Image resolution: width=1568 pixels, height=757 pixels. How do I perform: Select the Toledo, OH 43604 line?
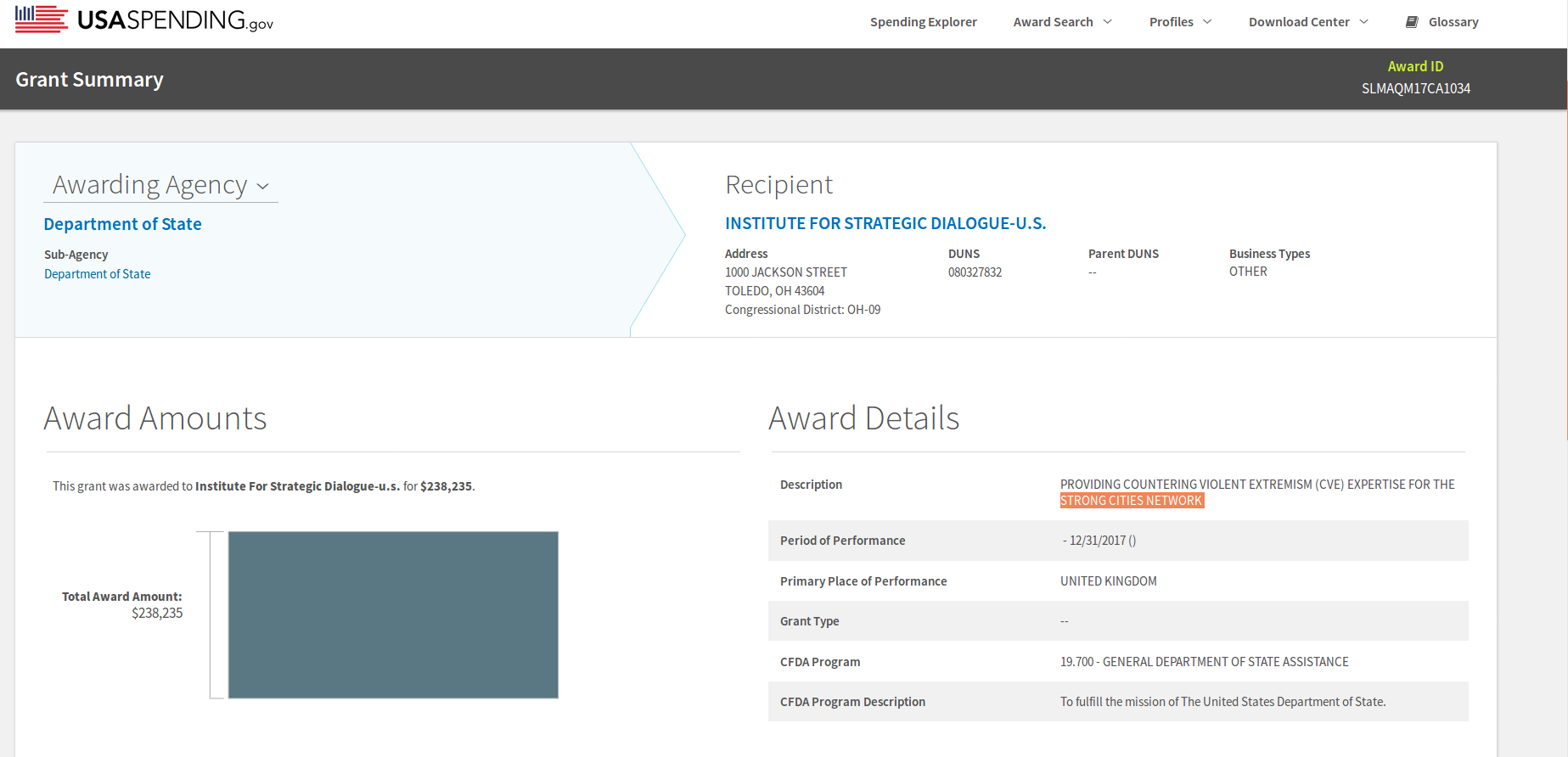(x=774, y=291)
